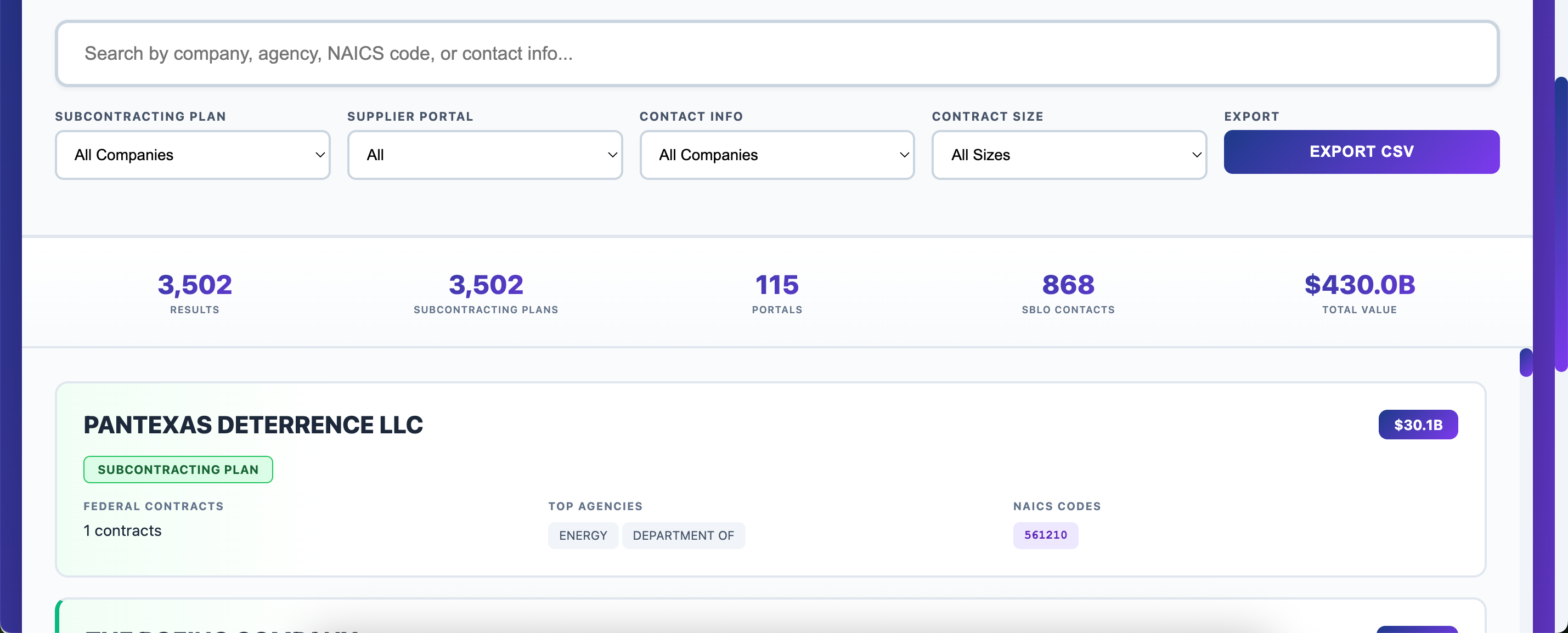Click the outer page scrollbar thumb
This screenshot has height=633, width=1568.
[x=1560, y=224]
